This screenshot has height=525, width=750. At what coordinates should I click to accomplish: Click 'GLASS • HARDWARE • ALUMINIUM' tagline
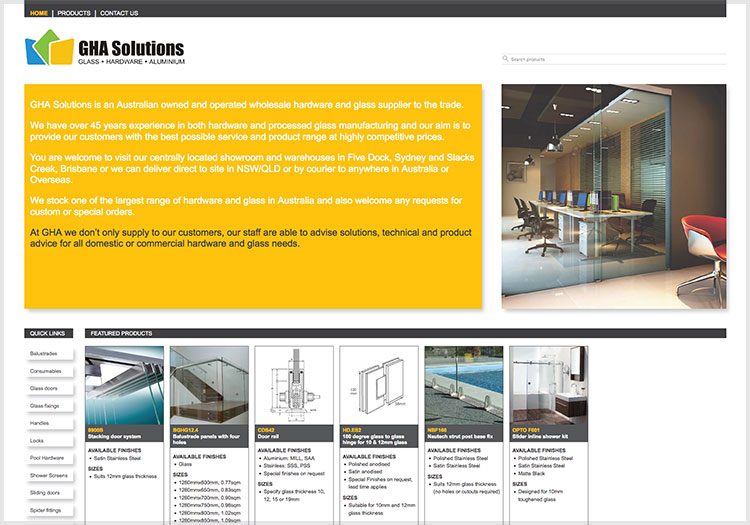point(132,62)
